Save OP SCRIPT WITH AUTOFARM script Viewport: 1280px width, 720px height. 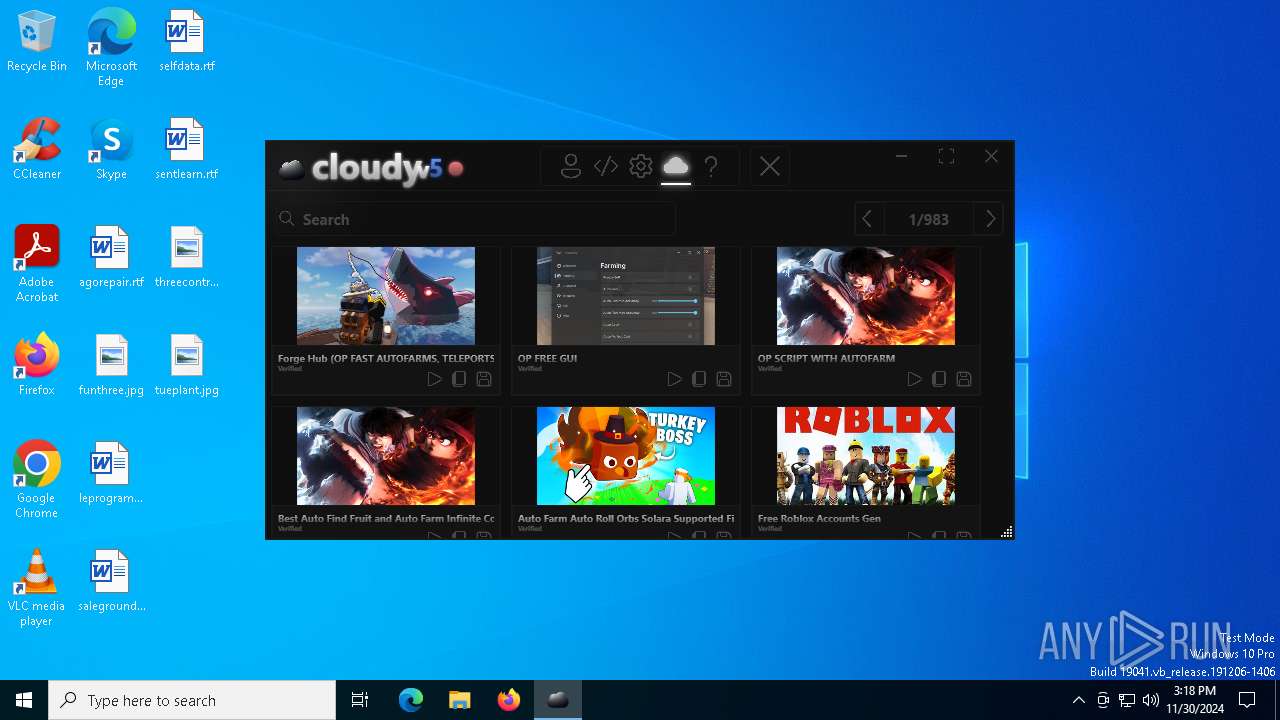964,379
